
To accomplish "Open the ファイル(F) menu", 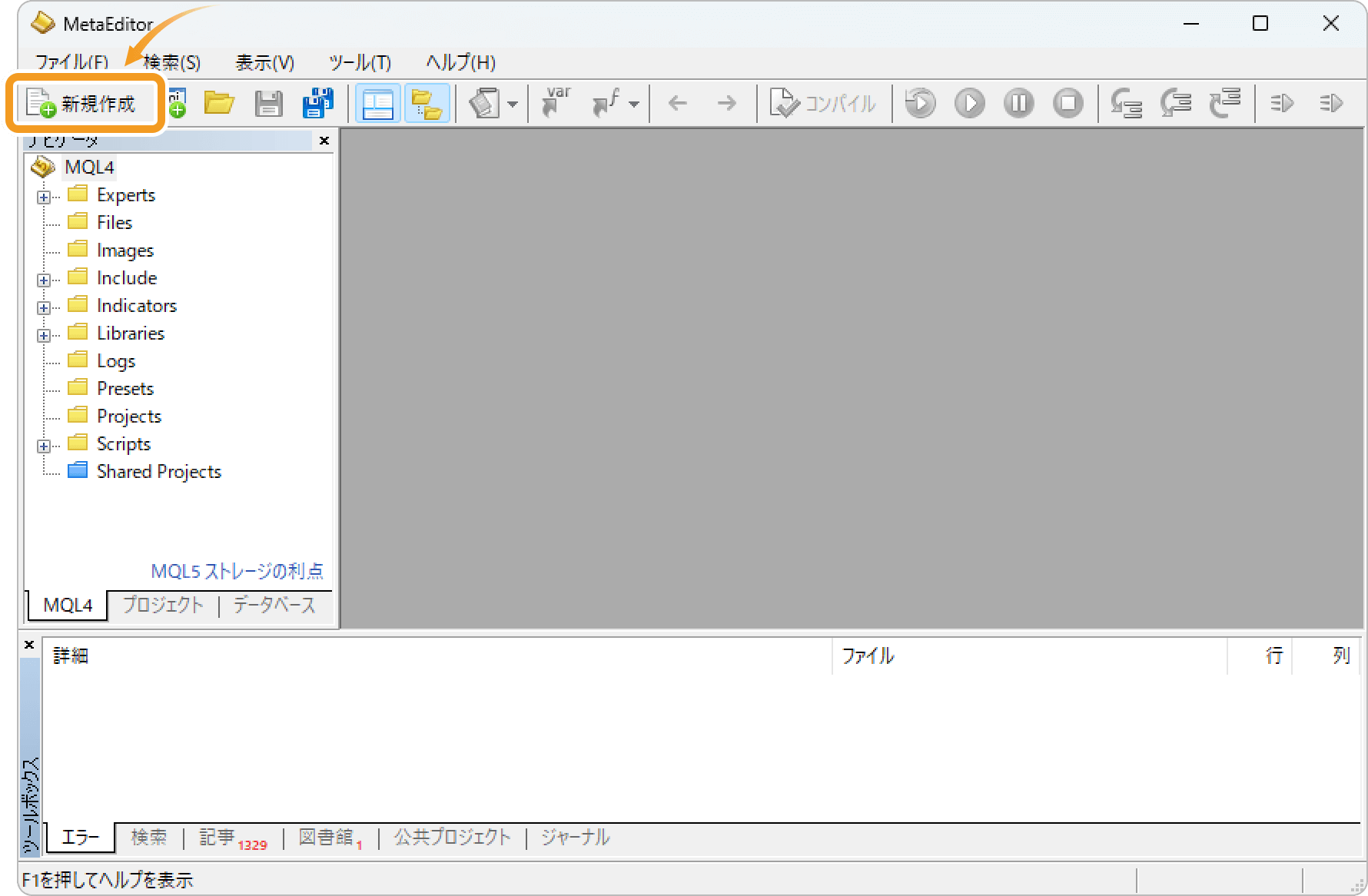I will [x=72, y=62].
